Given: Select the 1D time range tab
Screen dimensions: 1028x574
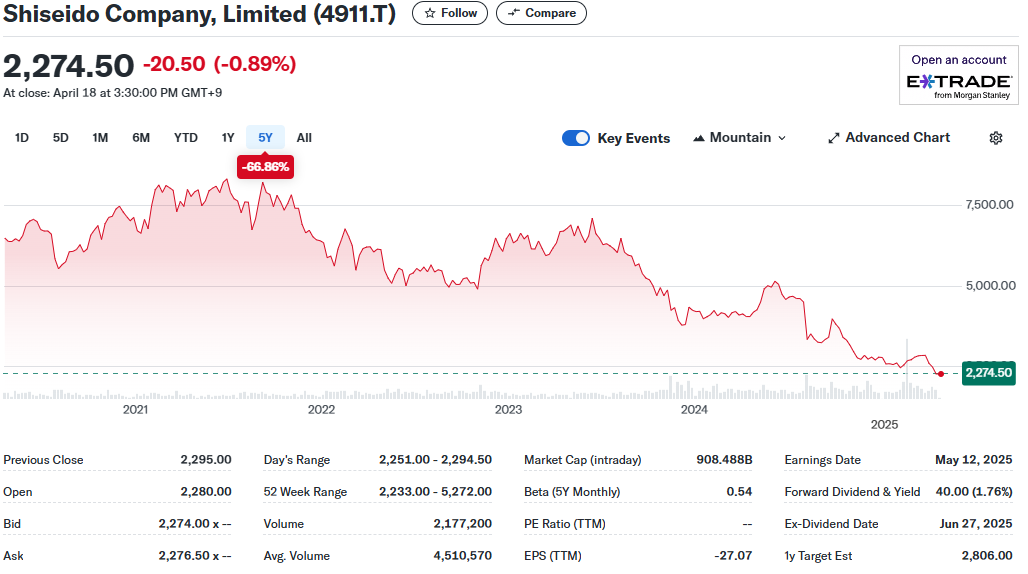Looking at the screenshot, I should click(x=22, y=138).
